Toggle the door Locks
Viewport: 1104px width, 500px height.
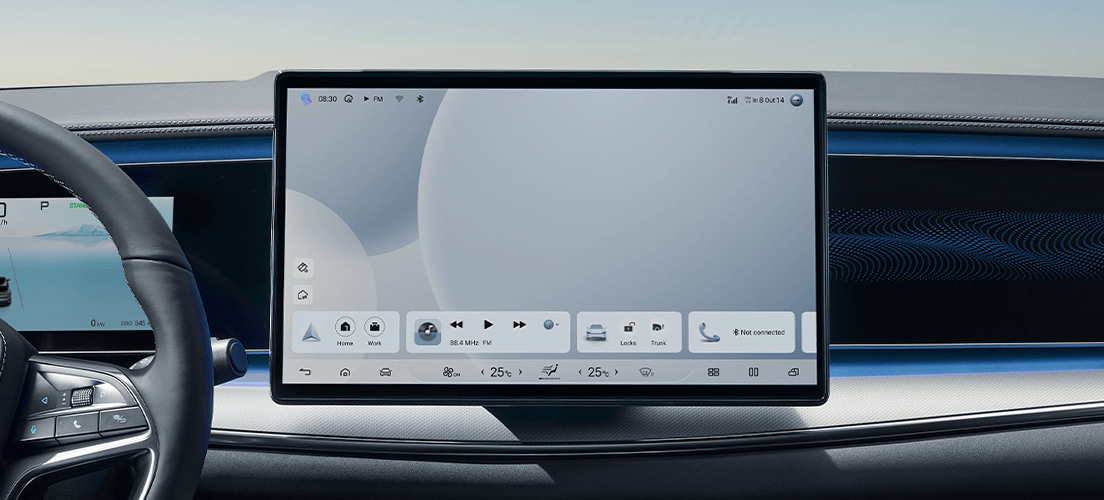(628, 330)
